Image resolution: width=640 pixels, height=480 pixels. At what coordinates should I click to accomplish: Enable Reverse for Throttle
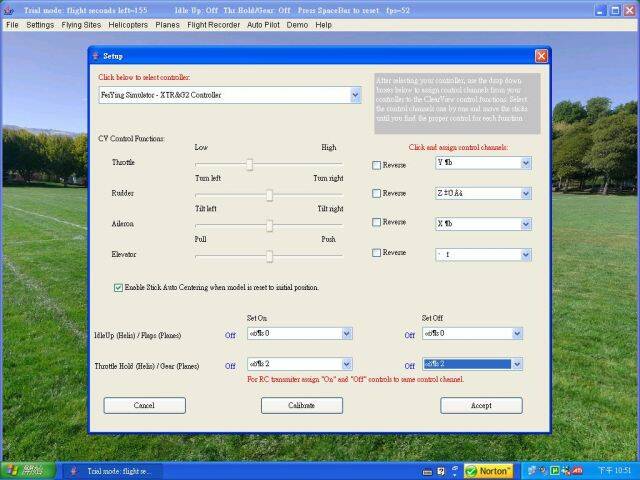376,165
